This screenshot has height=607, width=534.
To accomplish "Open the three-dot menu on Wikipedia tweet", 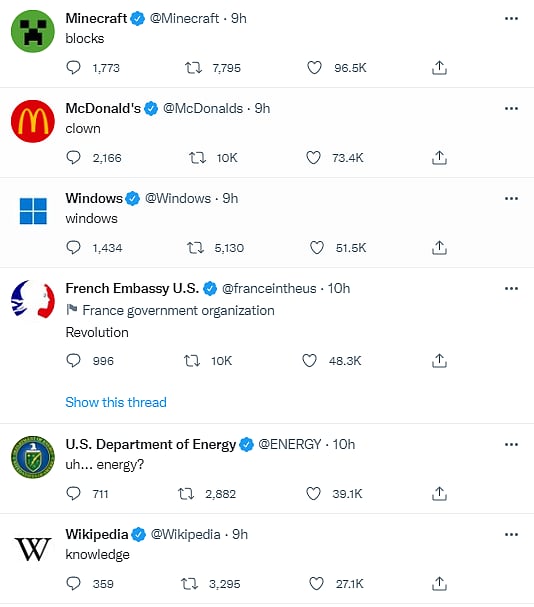I will (511, 535).
